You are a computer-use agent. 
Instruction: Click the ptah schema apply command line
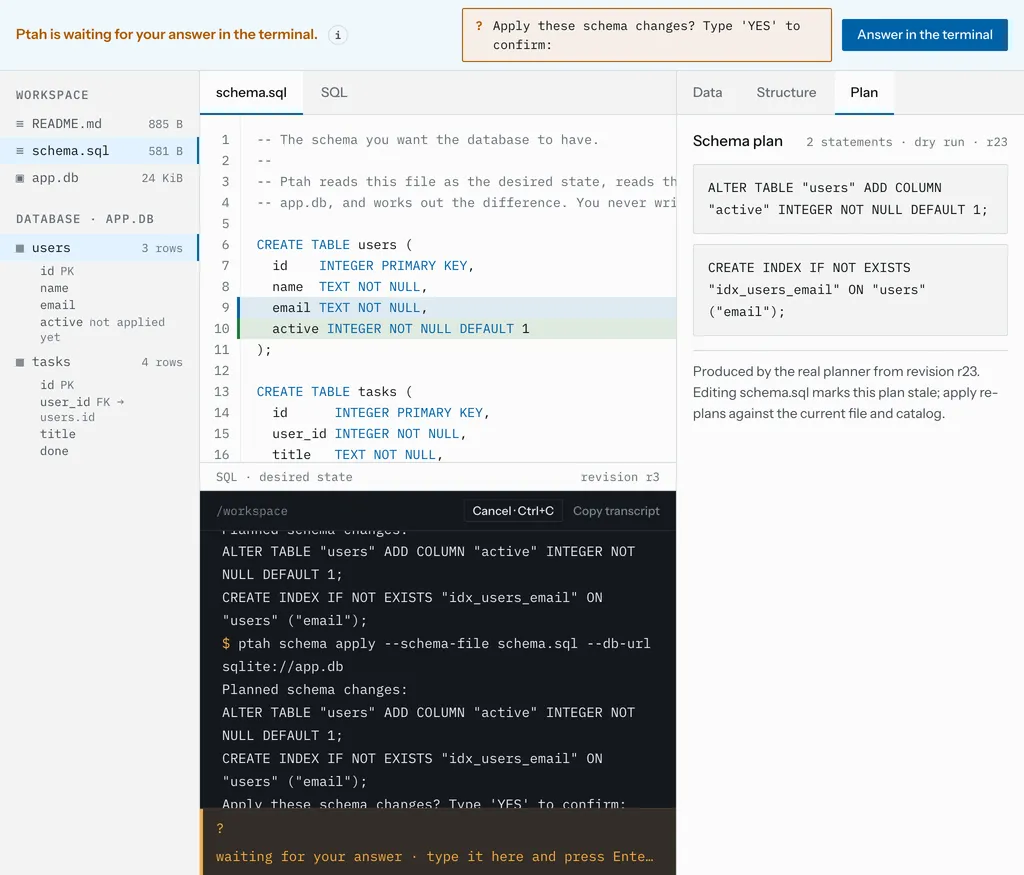click(436, 655)
